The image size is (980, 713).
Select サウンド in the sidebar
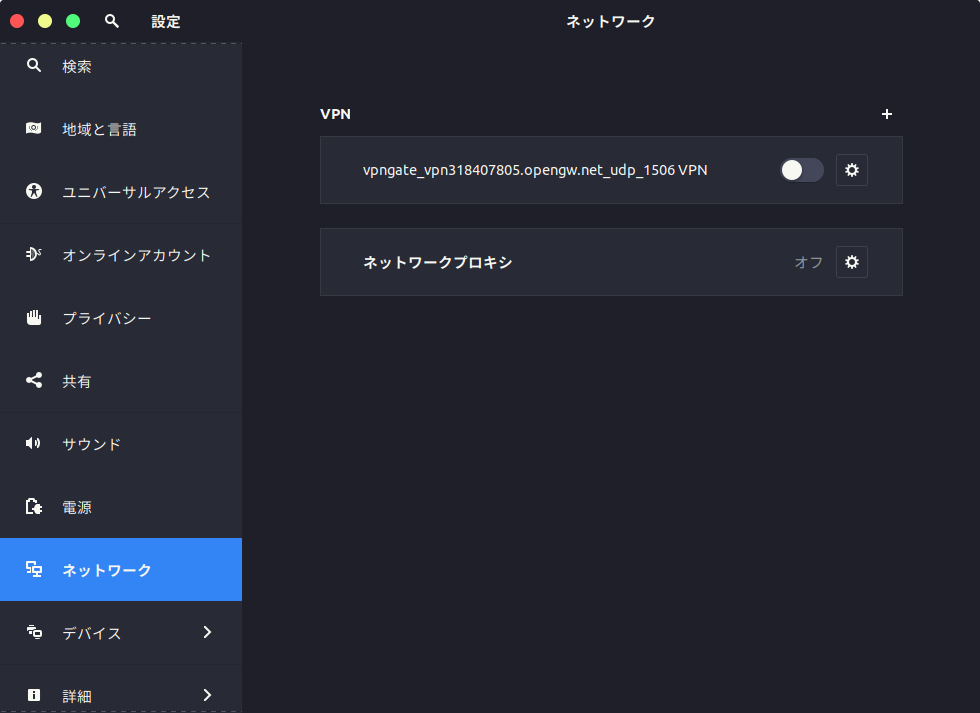tap(121, 444)
